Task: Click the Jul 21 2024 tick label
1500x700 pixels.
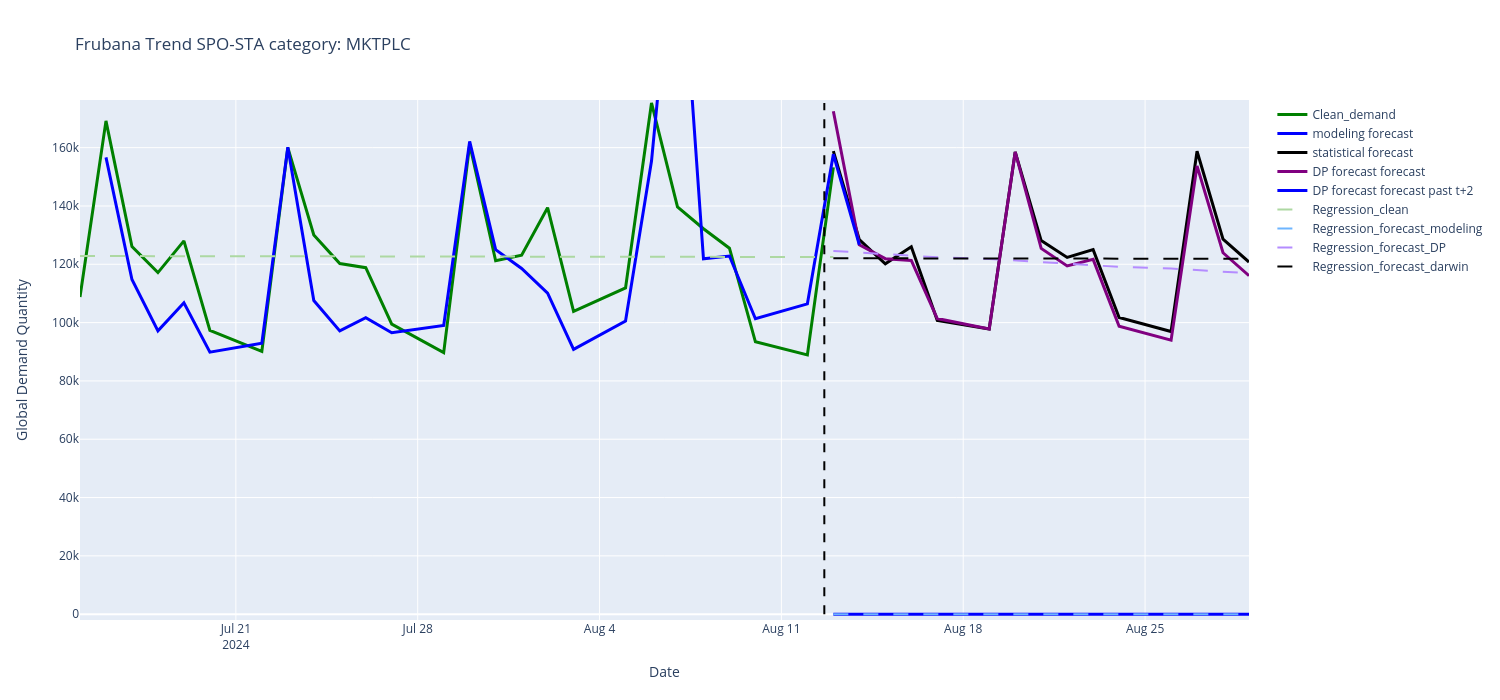Action: pos(236,636)
